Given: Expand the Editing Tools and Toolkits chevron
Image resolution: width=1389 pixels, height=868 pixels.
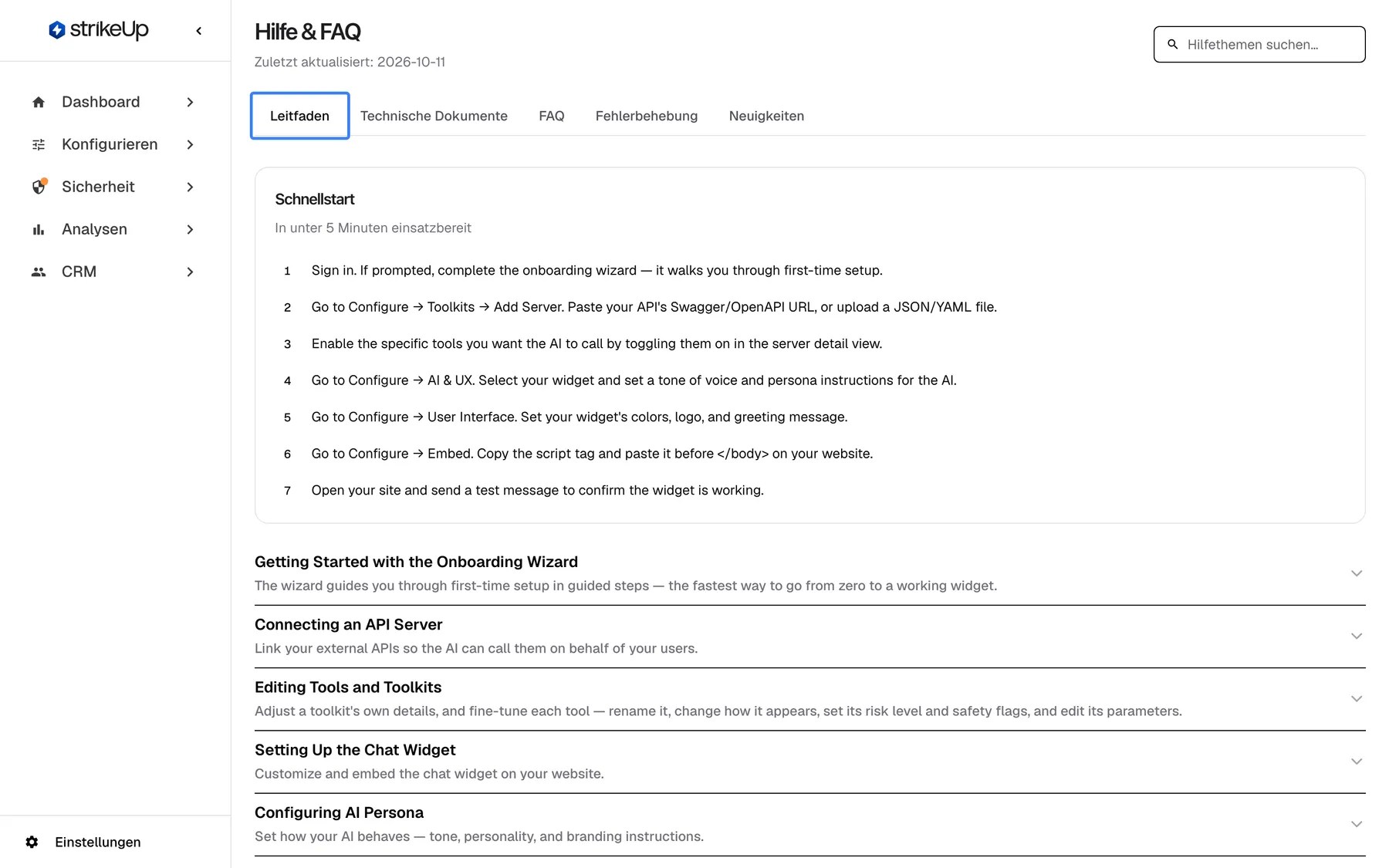Looking at the screenshot, I should coord(1357,698).
